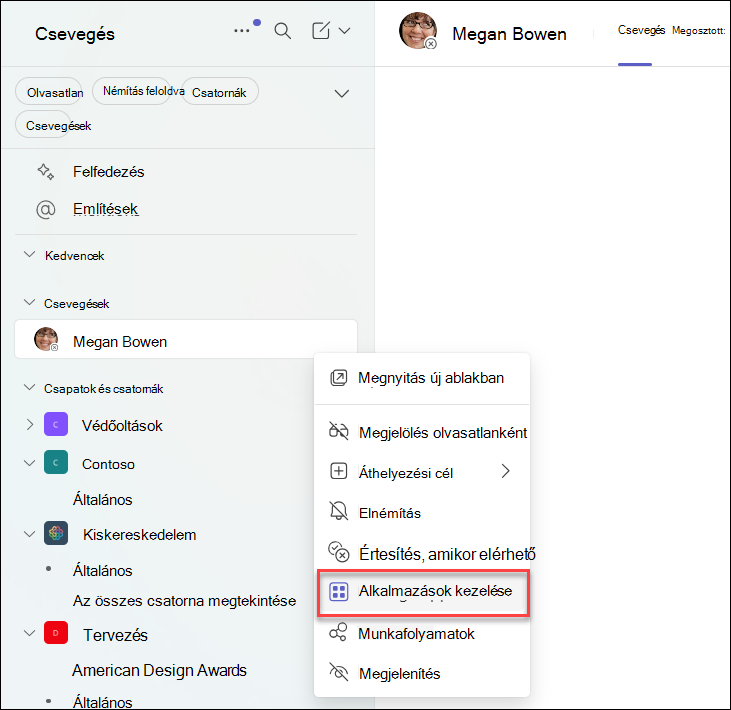Viewport: 731px width, 710px height.
Task: Select Megjelölés olvasatlanként
Action: pyautogui.click(x=422, y=432)
